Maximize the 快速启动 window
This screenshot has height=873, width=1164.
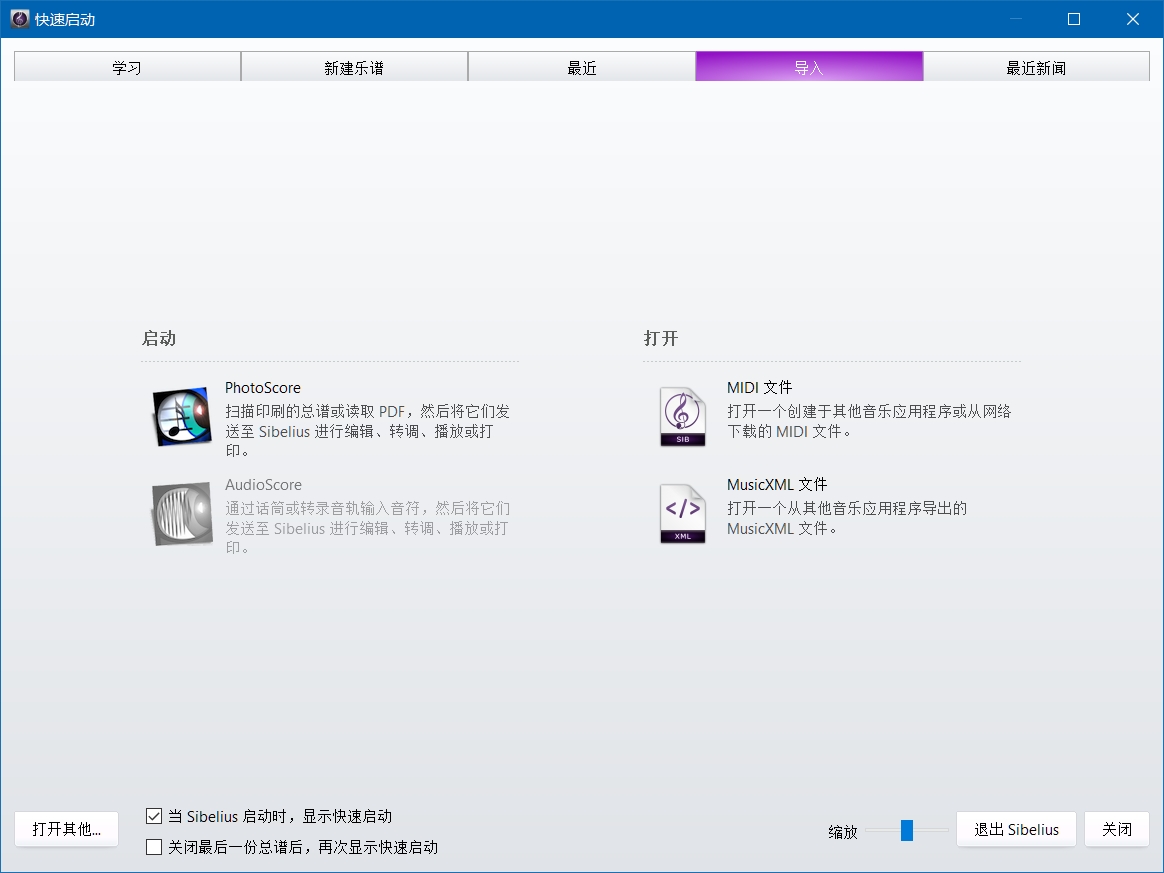click(1073, 19)
